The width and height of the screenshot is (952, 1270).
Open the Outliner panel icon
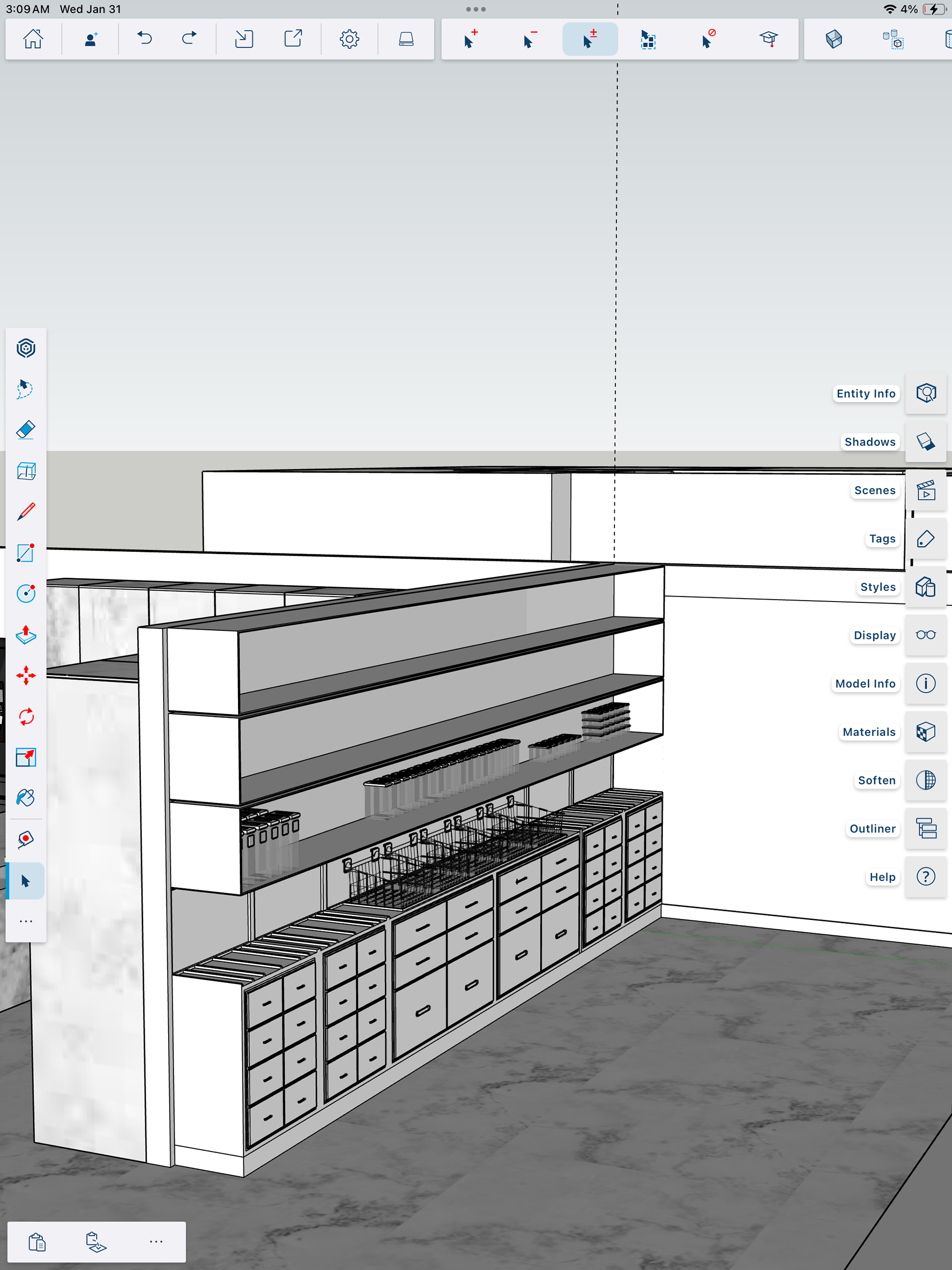pos(925,828)
